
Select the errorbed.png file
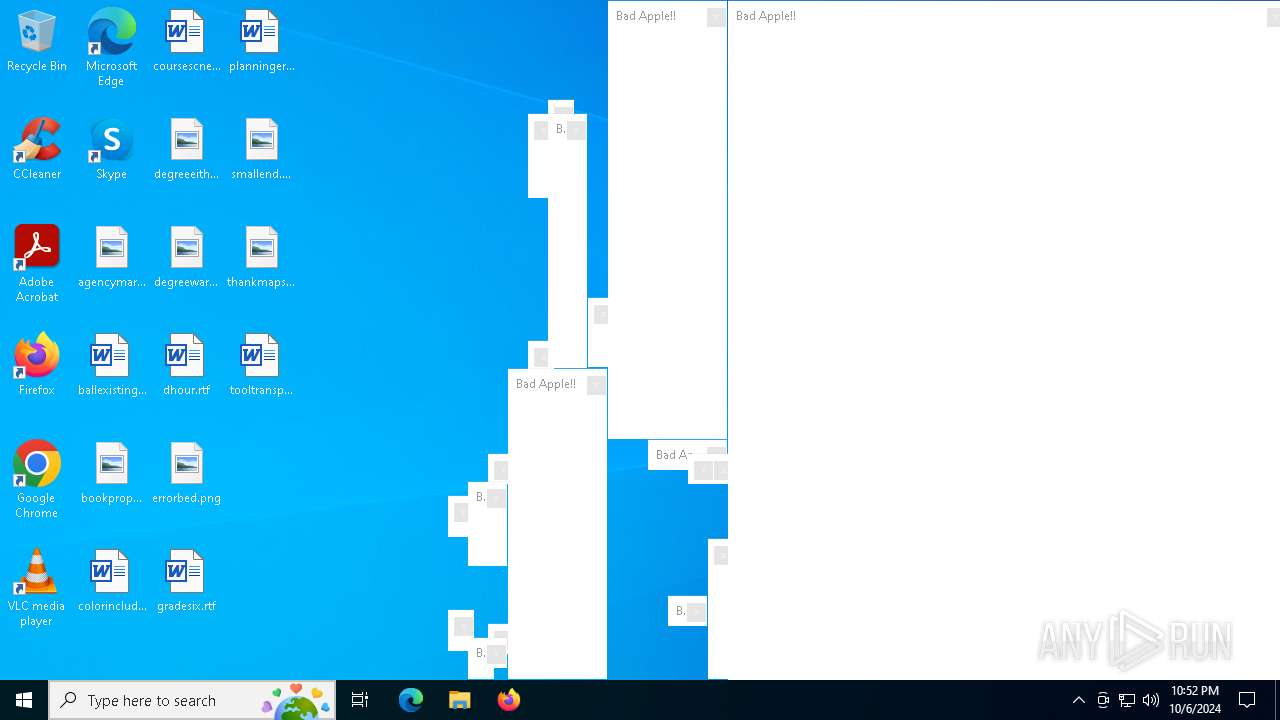[x=186, y=473]
